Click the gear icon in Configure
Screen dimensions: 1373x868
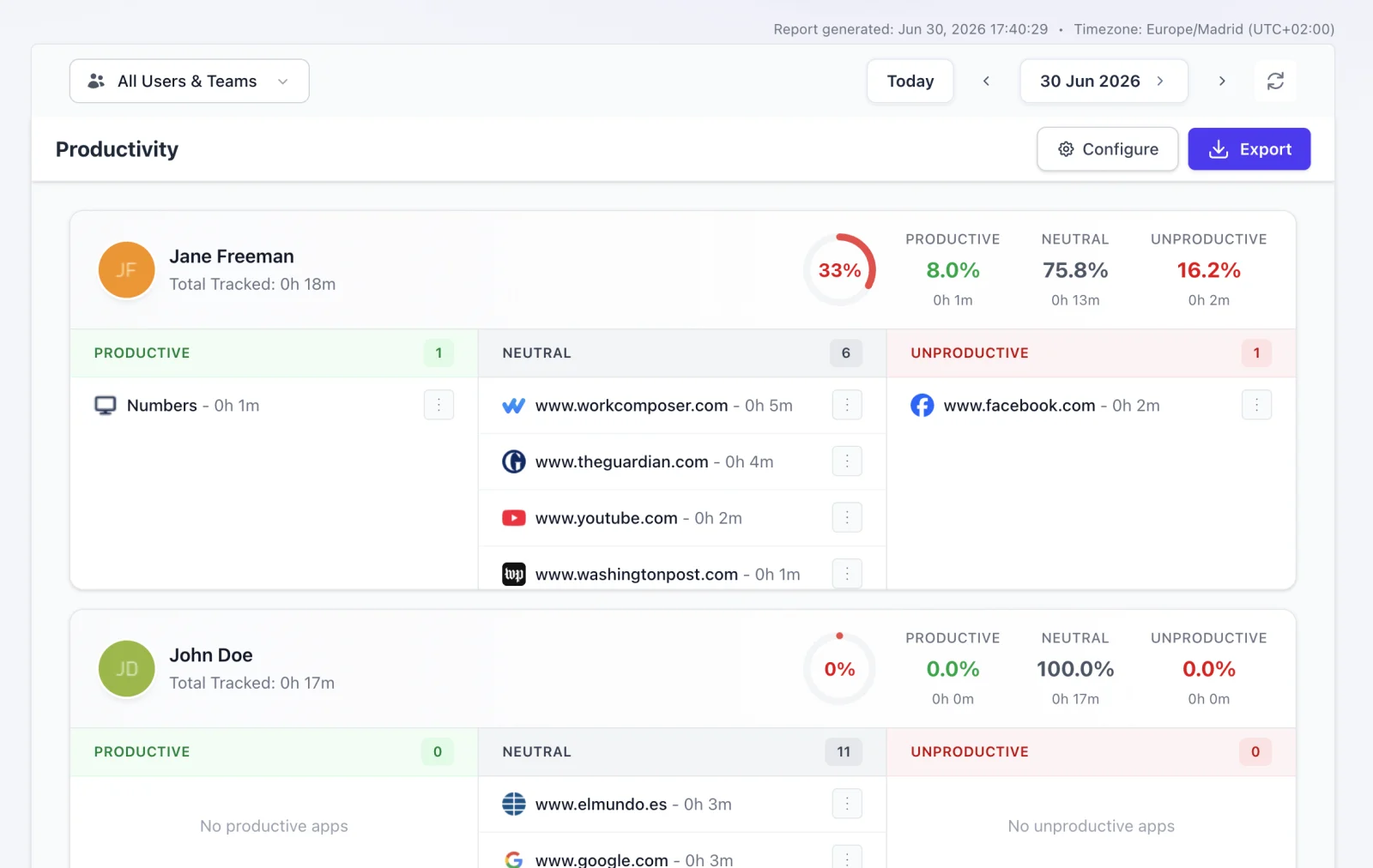pyautogui.click(x=1066, y=149)
